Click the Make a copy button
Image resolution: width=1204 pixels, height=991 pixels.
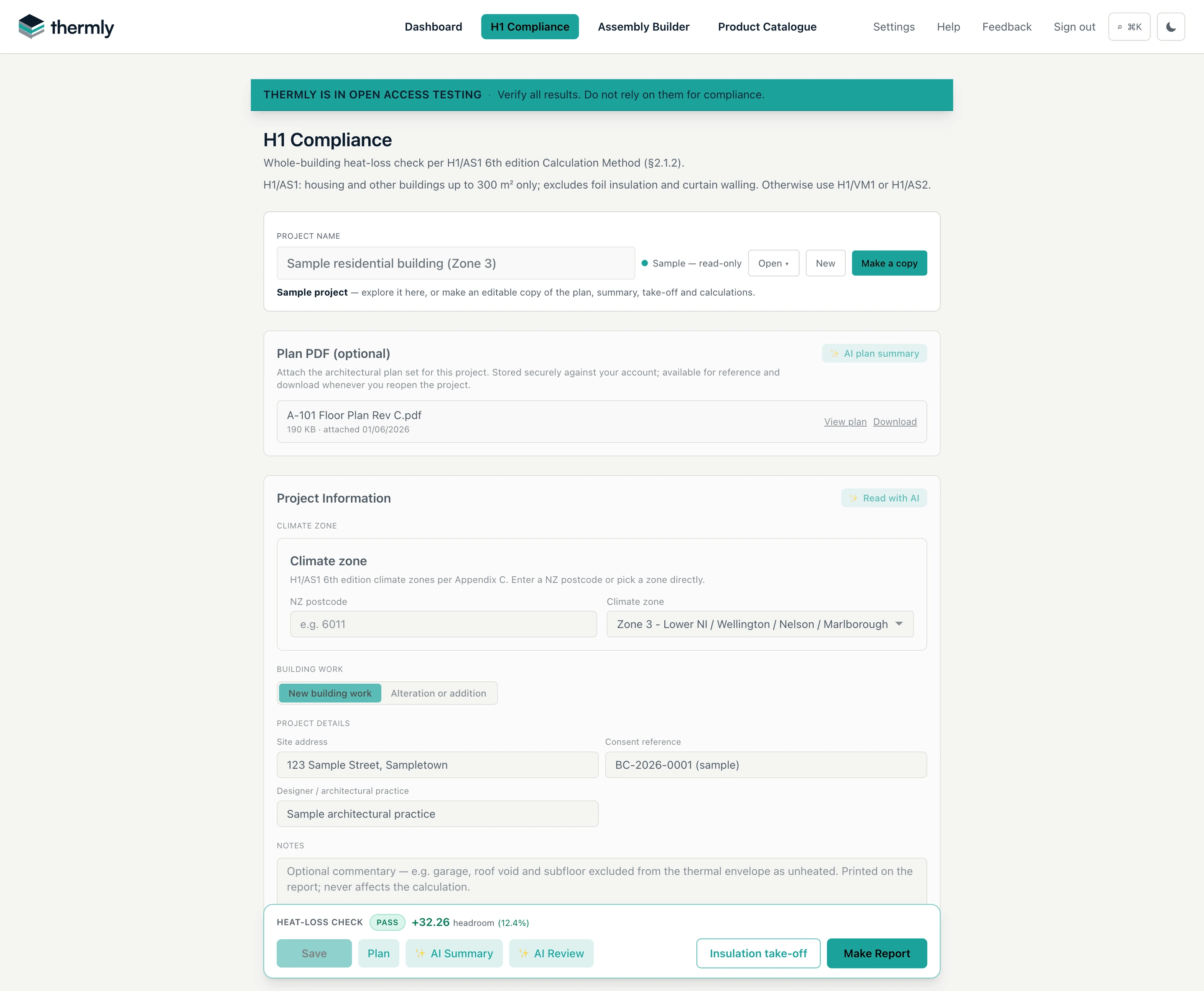[889, 263]
